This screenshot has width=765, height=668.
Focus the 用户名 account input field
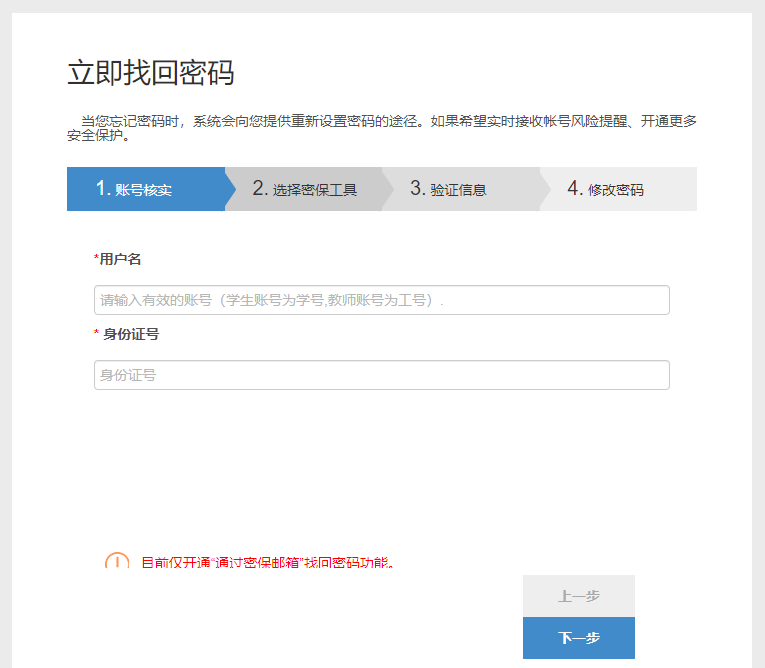point(381,300)
